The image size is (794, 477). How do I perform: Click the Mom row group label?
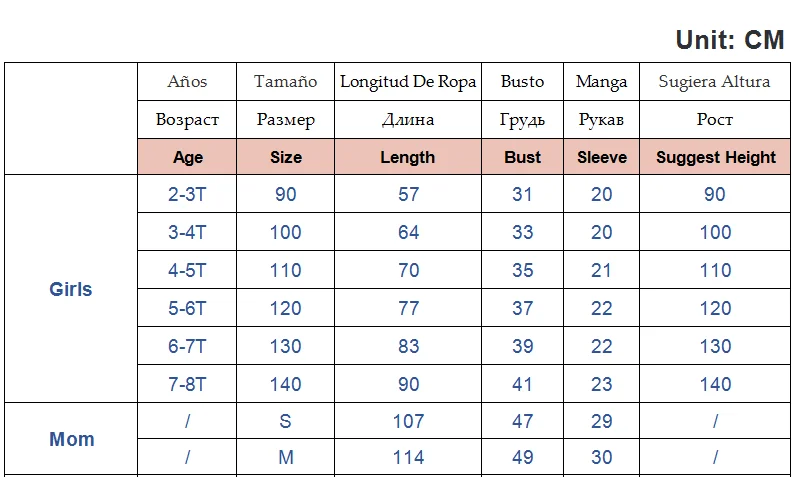[71, 439]
